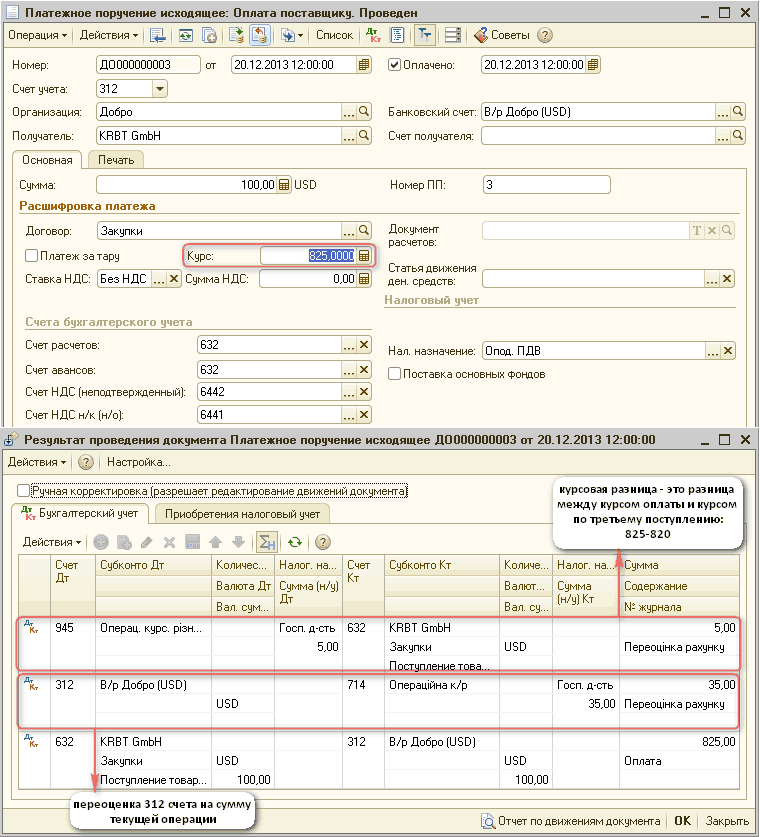Image resolution: width=760 pixels, height=837 pixels.
Task: Click Субконто Дт column header
Action: point(154,565)
